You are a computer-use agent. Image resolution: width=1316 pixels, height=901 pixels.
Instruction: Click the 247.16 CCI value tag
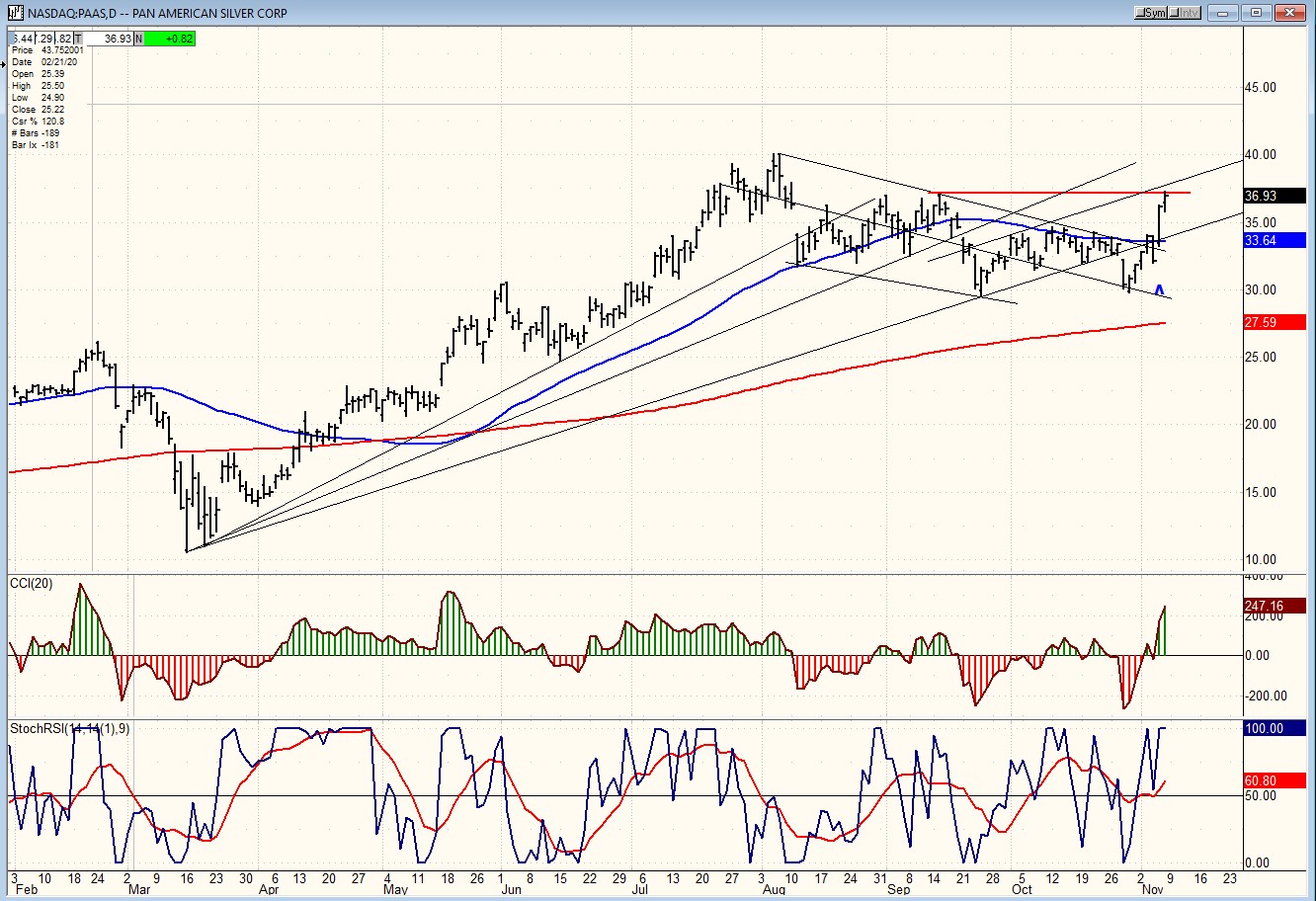[1273, 606]
